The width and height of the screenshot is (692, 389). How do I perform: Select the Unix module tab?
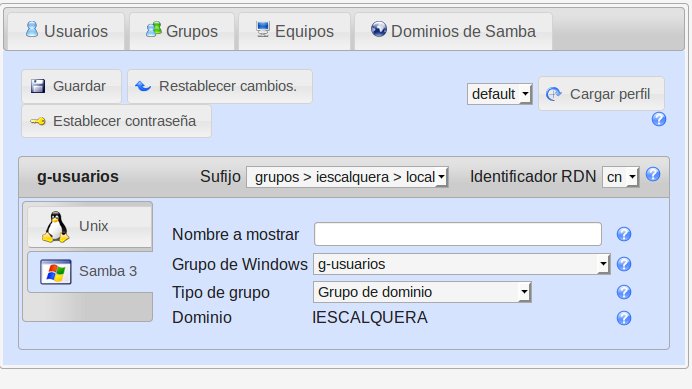[90, 227]
